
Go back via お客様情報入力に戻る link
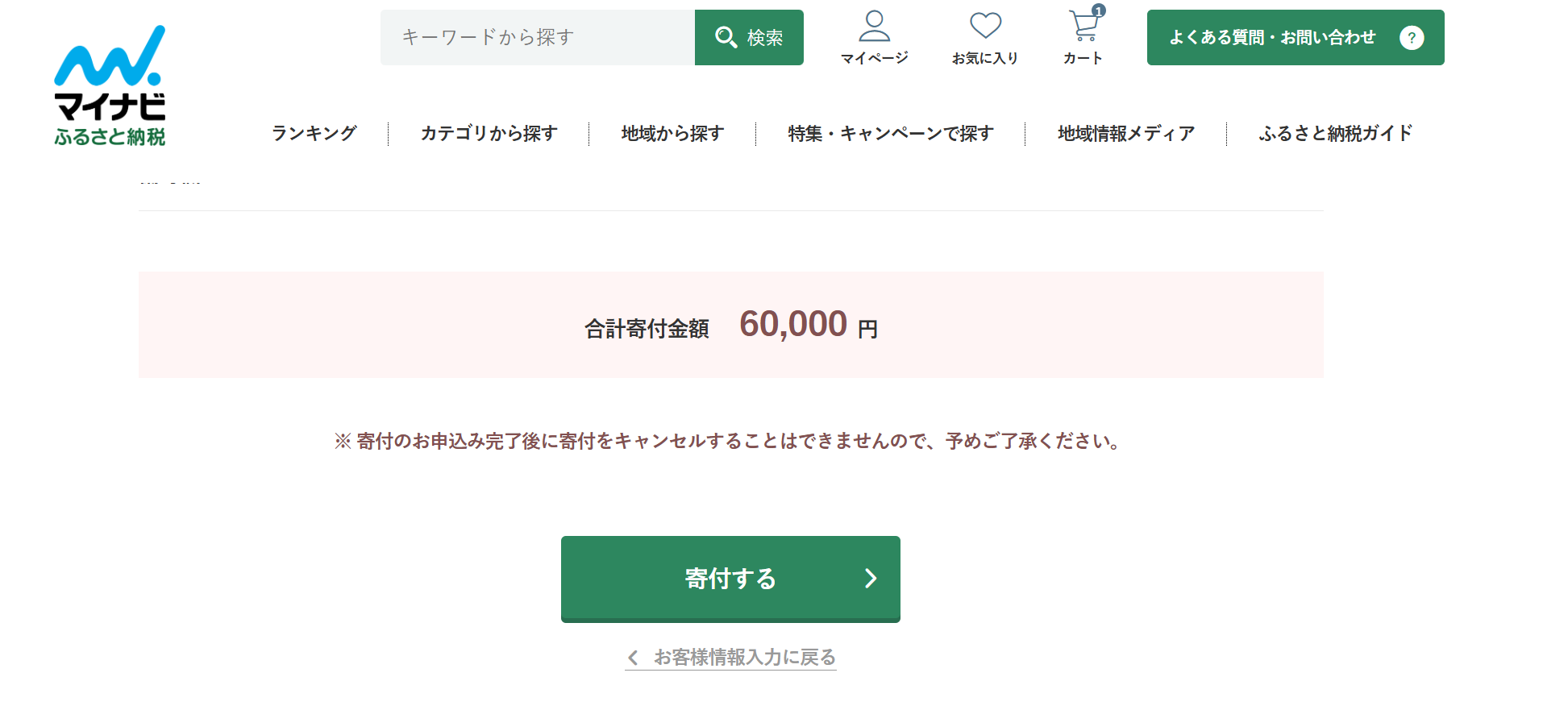click(744, 658)
